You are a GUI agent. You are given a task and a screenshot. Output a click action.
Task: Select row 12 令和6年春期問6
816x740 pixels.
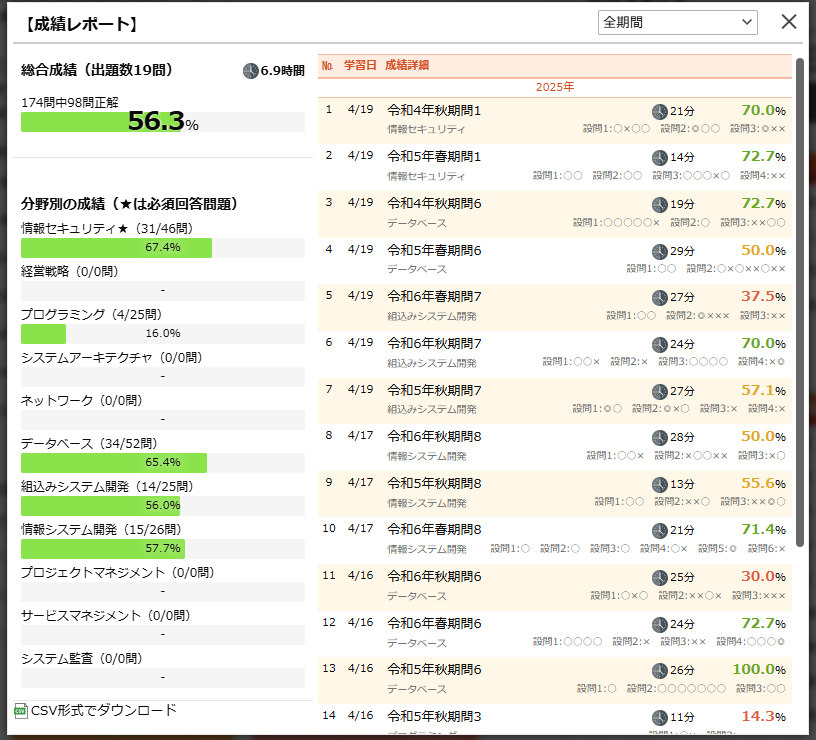coord(555,633)
